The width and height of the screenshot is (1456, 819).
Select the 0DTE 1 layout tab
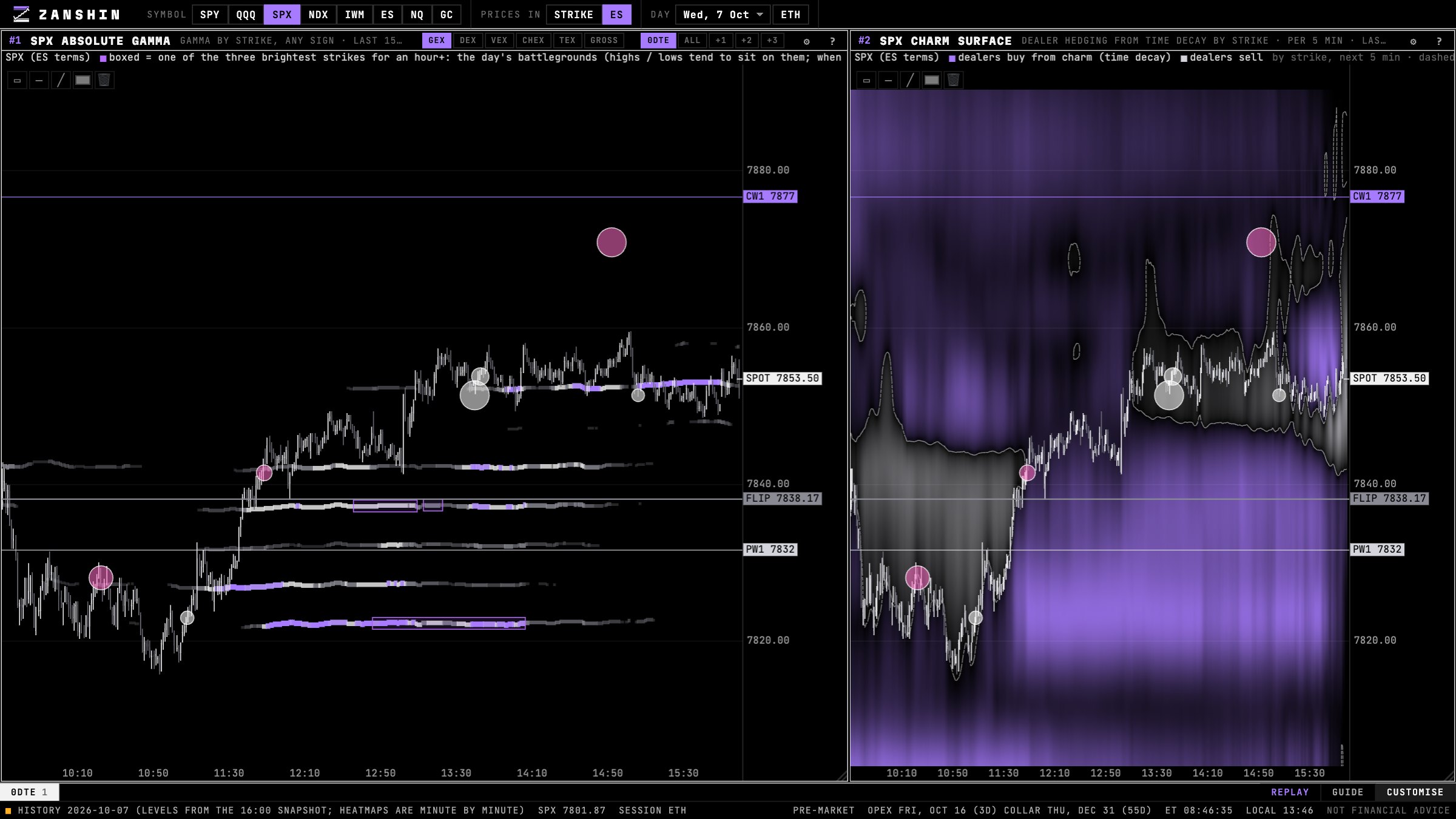29,792
